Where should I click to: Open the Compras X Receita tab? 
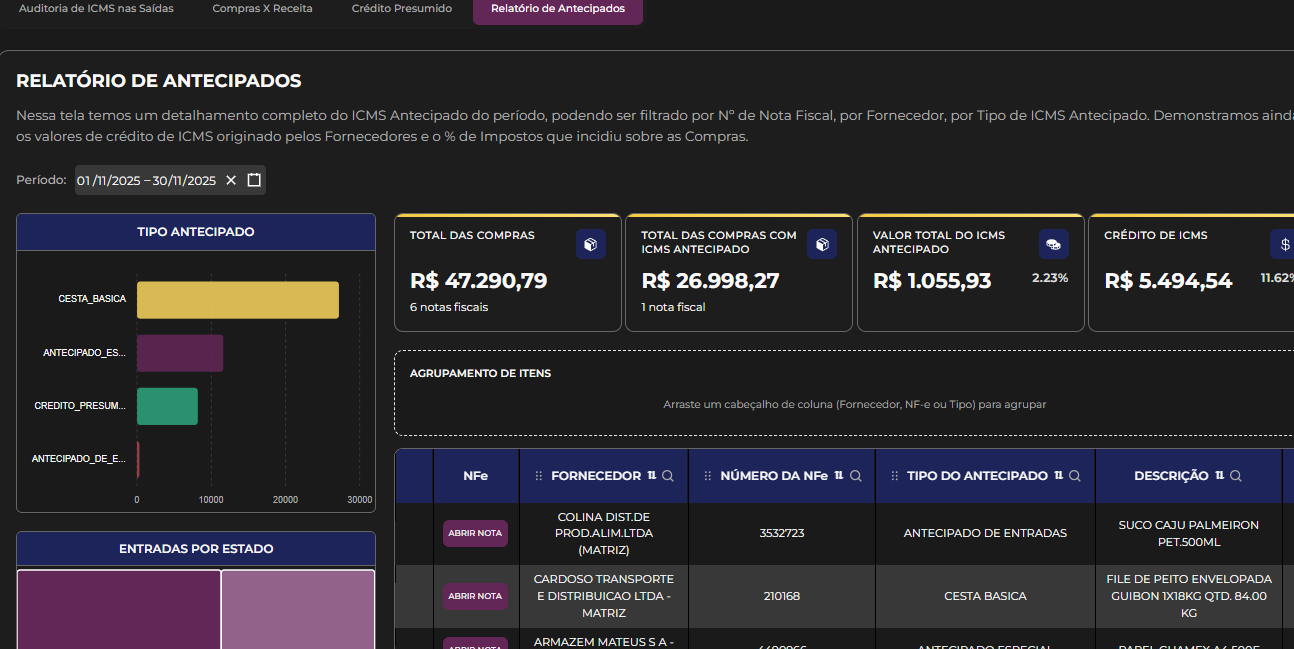click(x=262, y=9)
